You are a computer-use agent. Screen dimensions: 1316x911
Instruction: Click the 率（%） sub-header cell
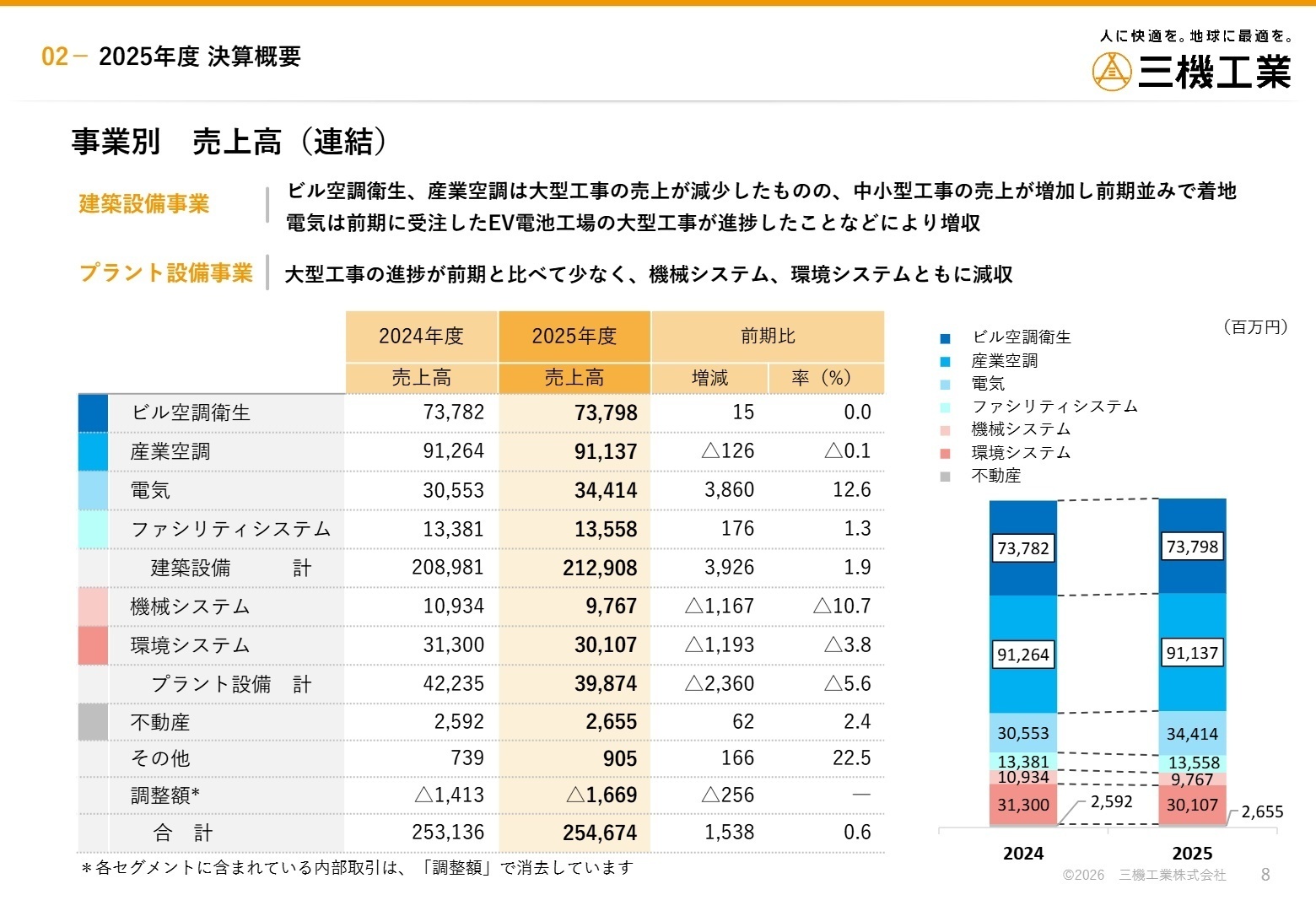click(x=827, y=378)
